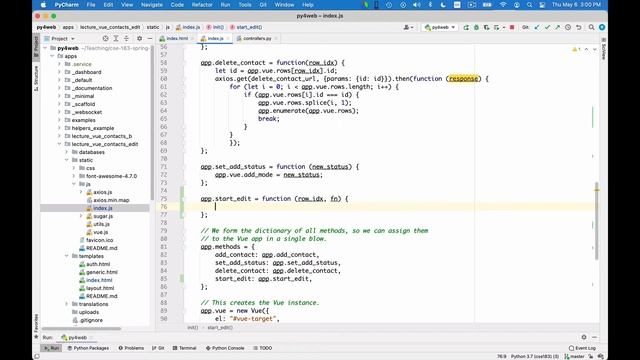This screenshot has height=360, width=640.
Task: Open the Navigate menu
Action: pyautogui.click(x=151, y=5)
